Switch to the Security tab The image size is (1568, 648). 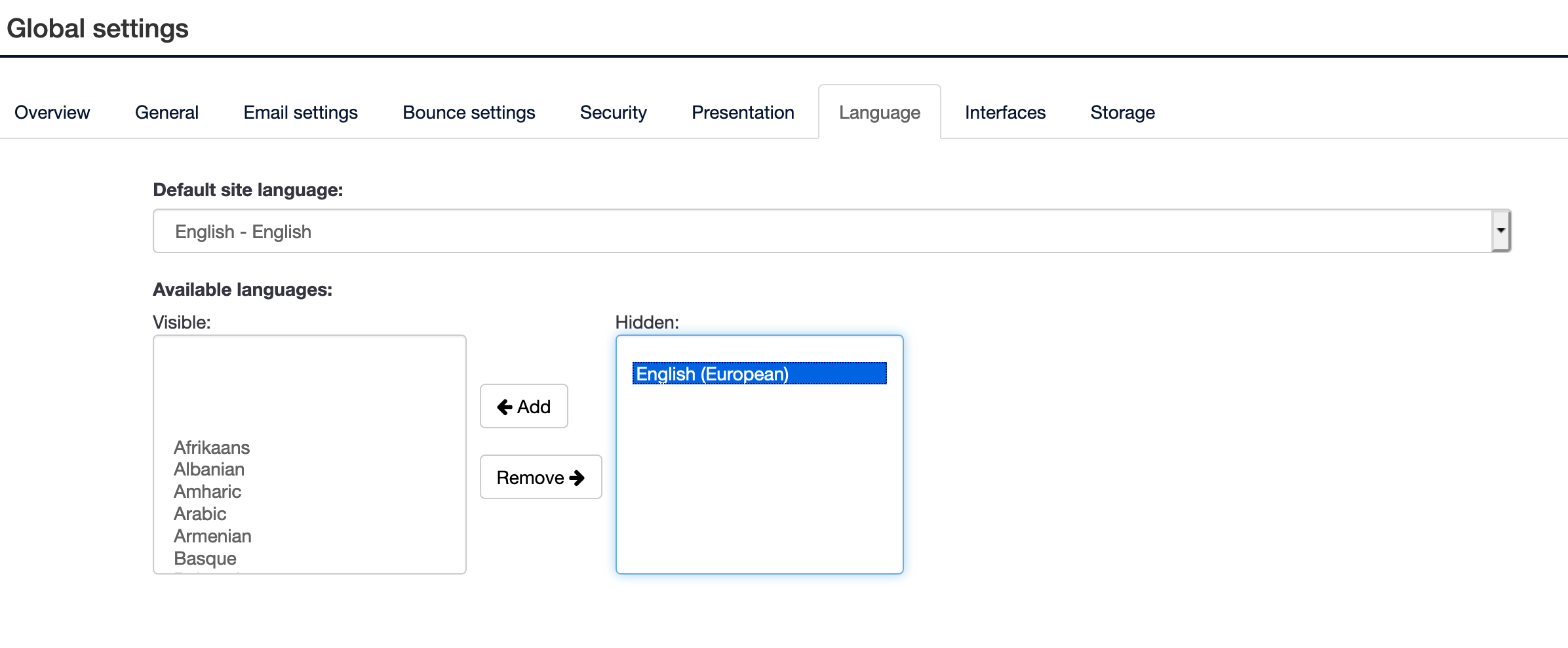(613, 113)
